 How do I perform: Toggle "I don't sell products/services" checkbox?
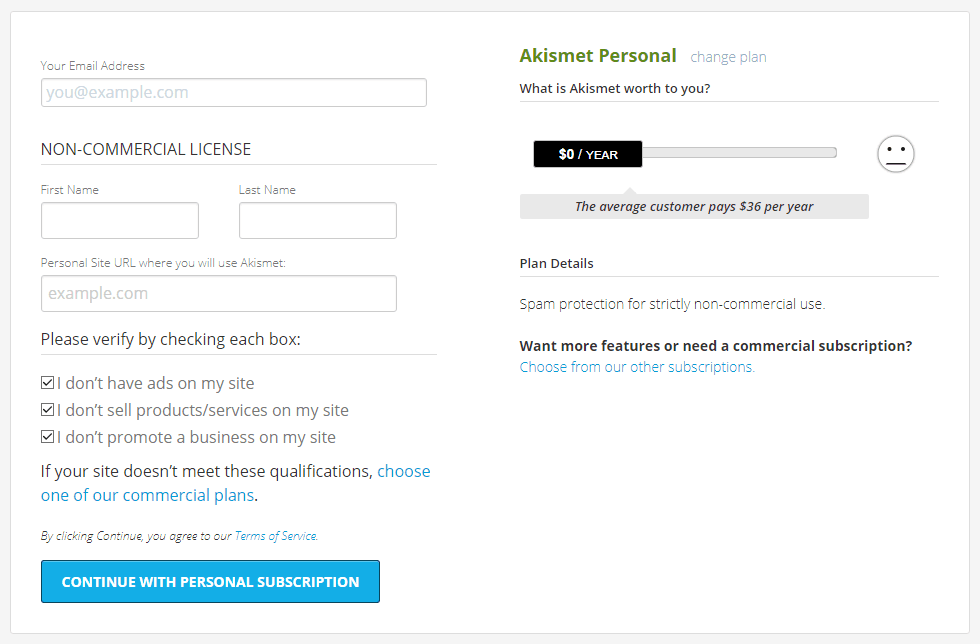point(48,410)
